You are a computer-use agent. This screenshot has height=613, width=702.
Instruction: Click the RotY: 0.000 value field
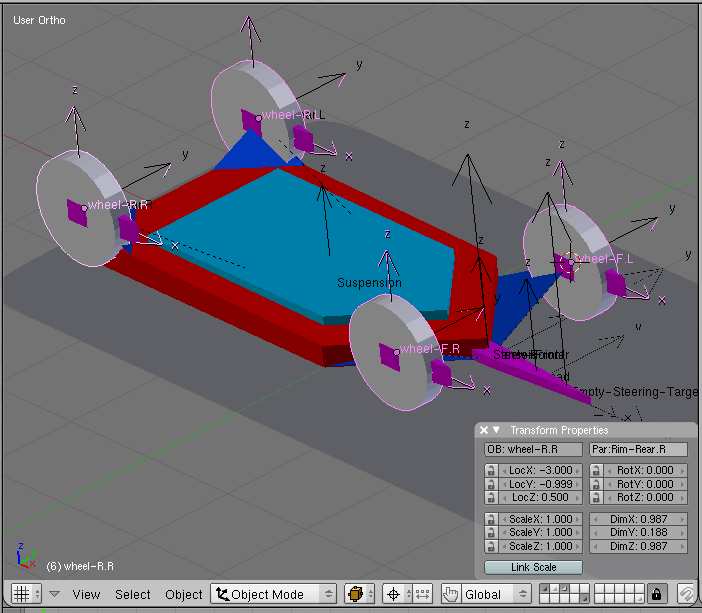click(645, 484)
